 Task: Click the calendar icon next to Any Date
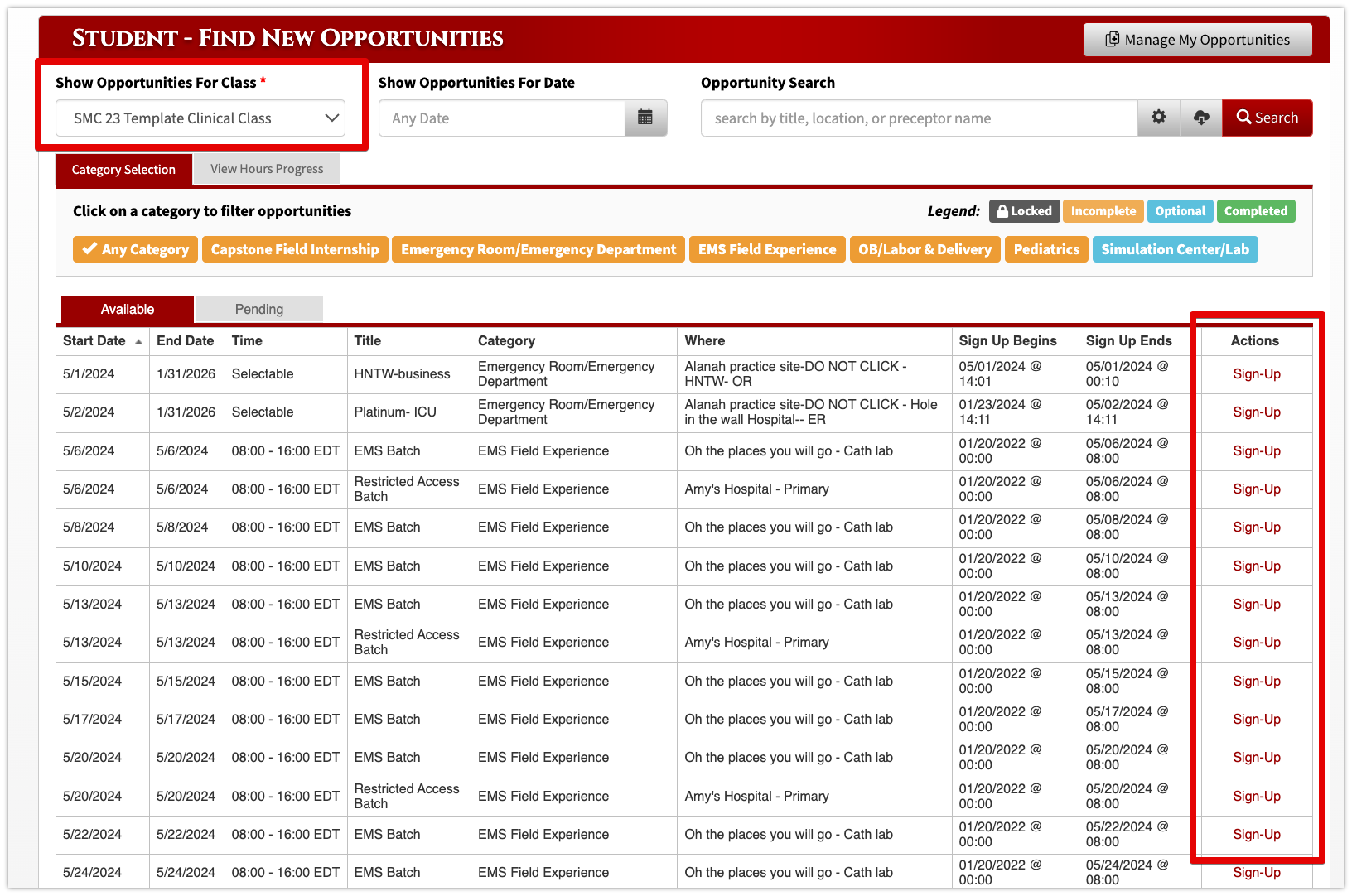point(645,118)
